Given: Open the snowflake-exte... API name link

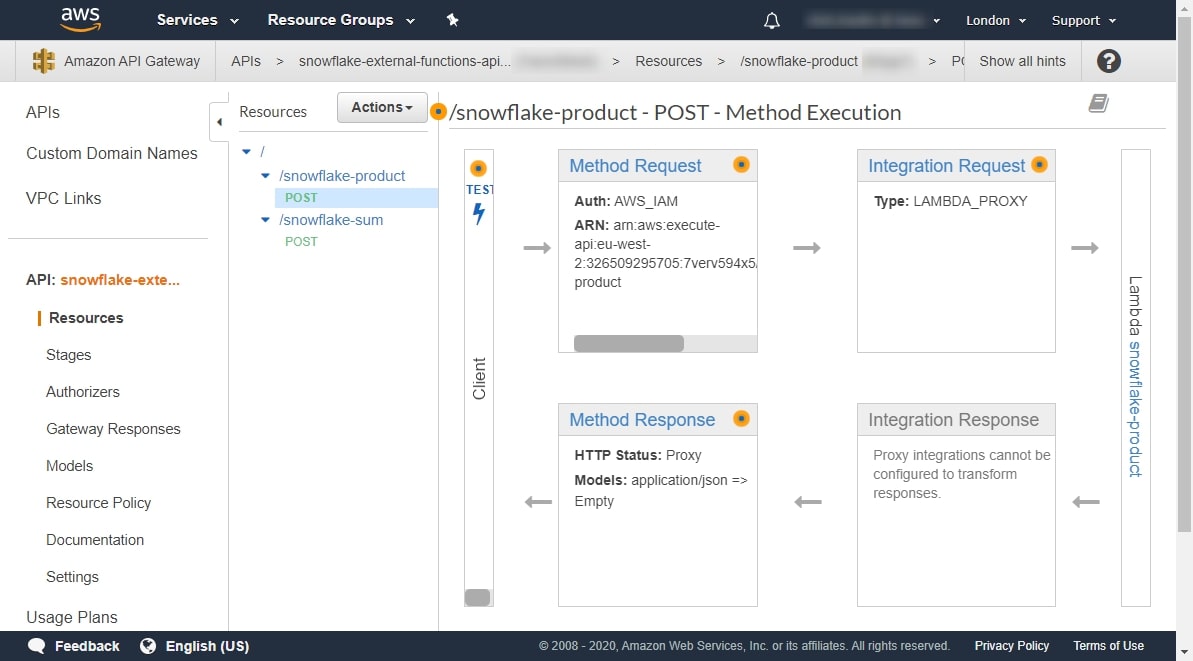Looking at the screenshot, I should click(x=120, y=280).
